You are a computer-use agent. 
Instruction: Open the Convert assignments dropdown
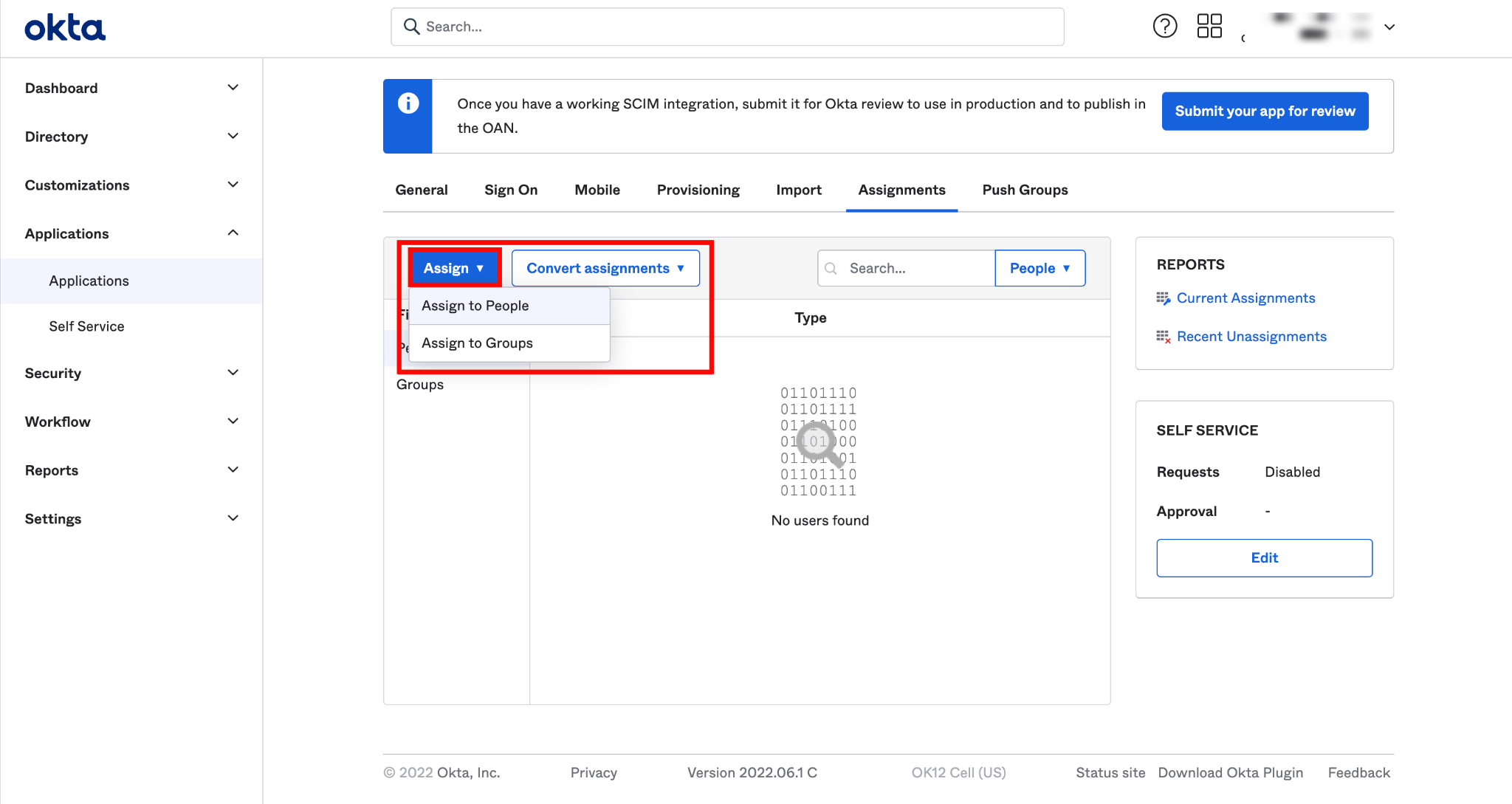coord(605,268)
